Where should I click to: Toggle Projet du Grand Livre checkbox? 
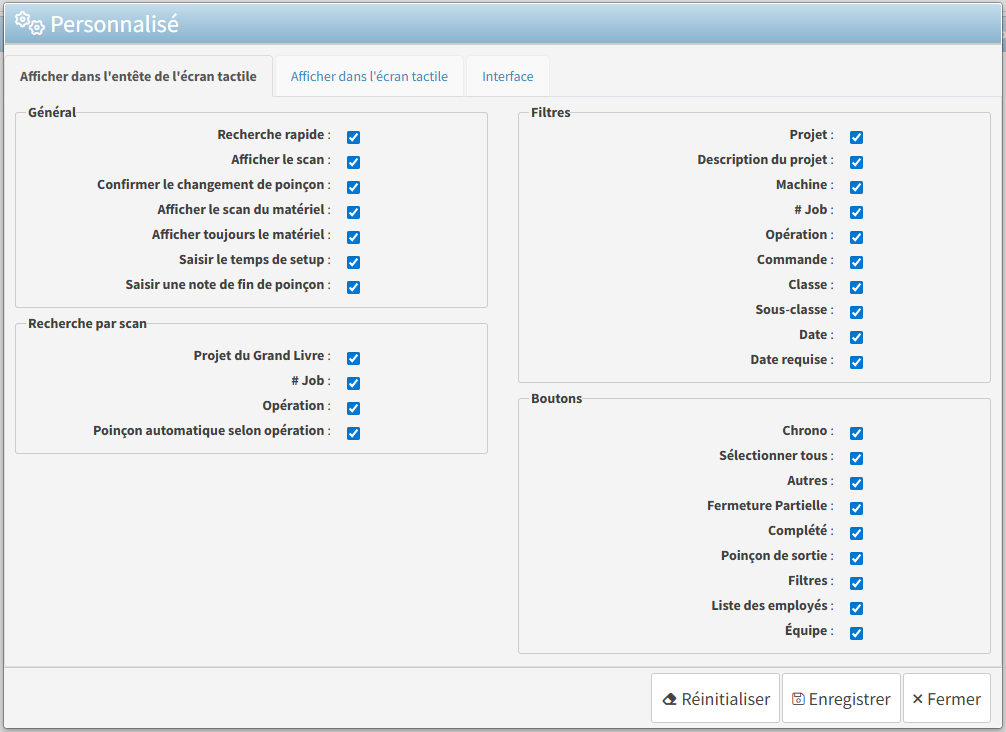click(x=353, y=358)
